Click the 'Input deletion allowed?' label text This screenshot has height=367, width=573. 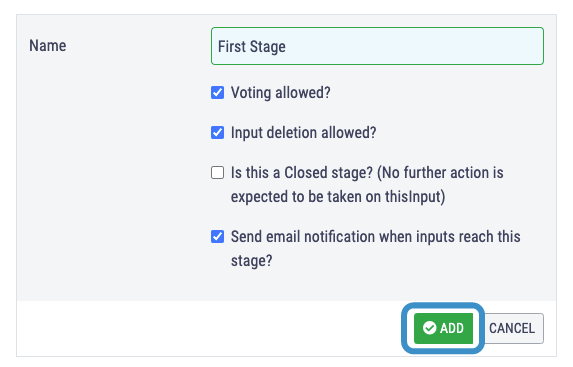pyautogui.click(x=303, y=133)
